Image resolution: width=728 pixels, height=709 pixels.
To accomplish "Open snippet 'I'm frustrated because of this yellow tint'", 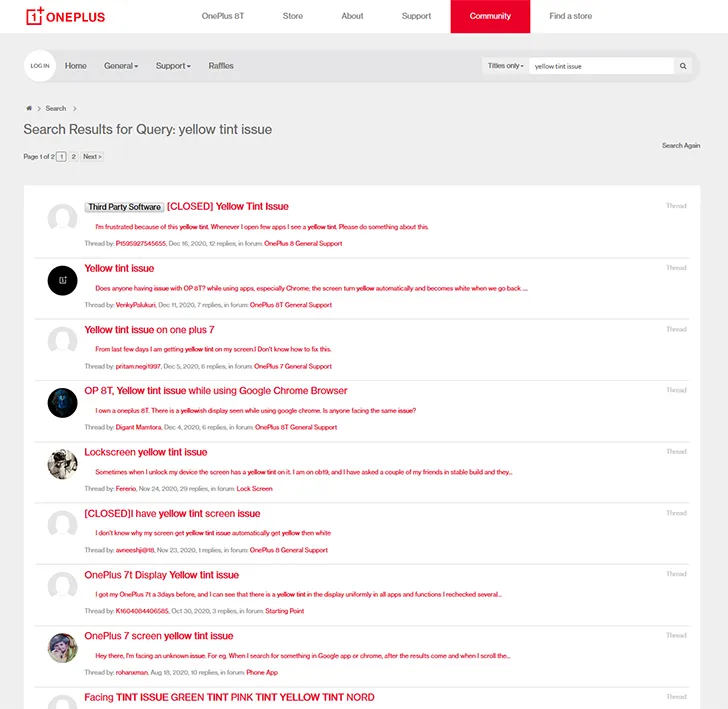I will pyautogui.click(x=262, y=227).
